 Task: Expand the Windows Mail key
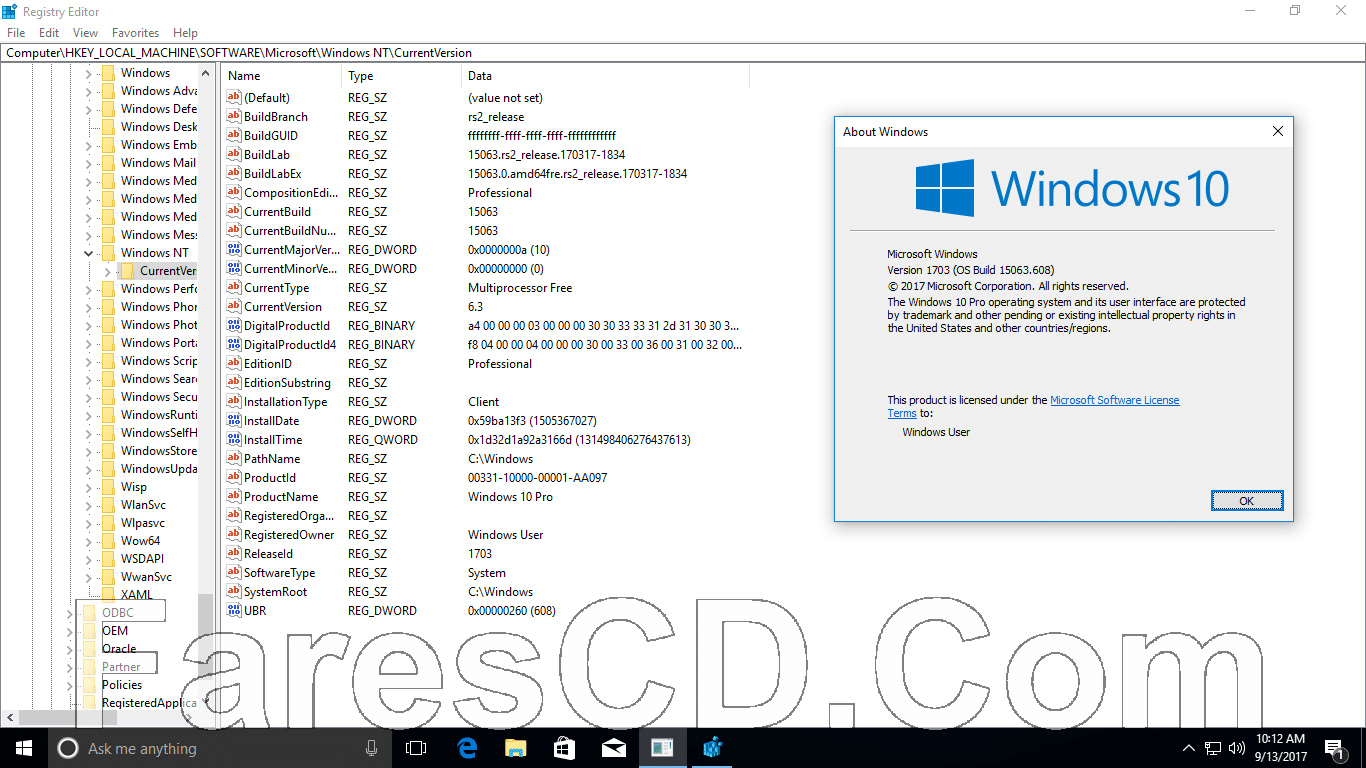point(88,163)
